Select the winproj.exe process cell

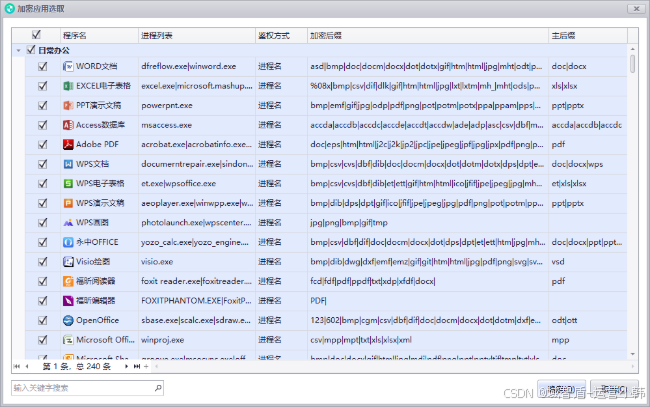197,340
